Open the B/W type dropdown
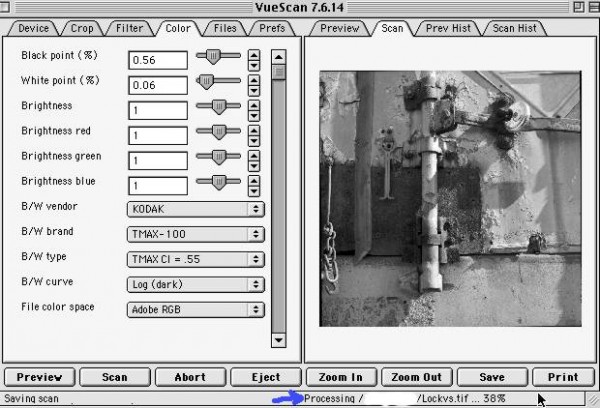The width and height of the screenshot is (600, 408). click(196, 259)
